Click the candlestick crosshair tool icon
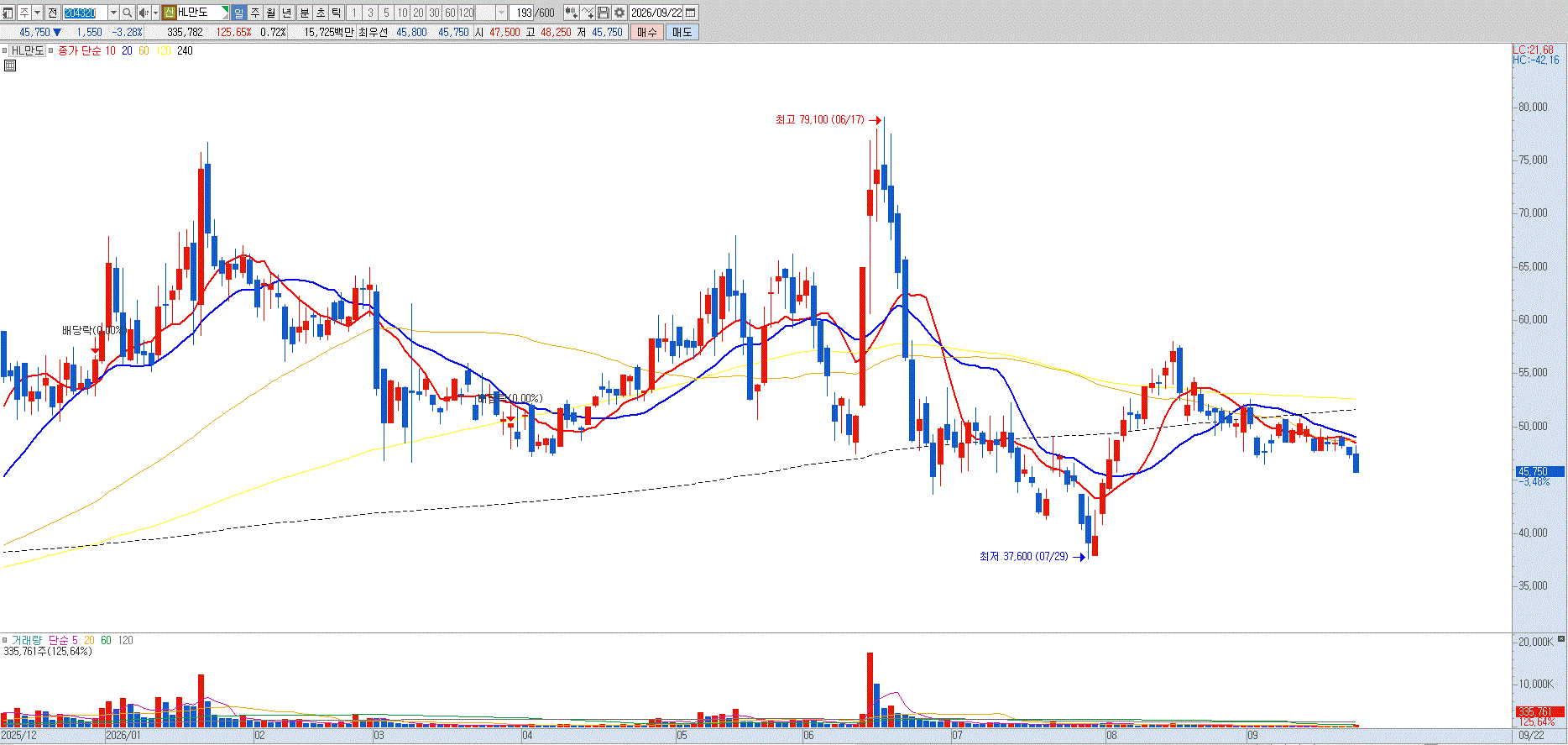Viewport: 1568px width, 745px height. click(571, 13)
